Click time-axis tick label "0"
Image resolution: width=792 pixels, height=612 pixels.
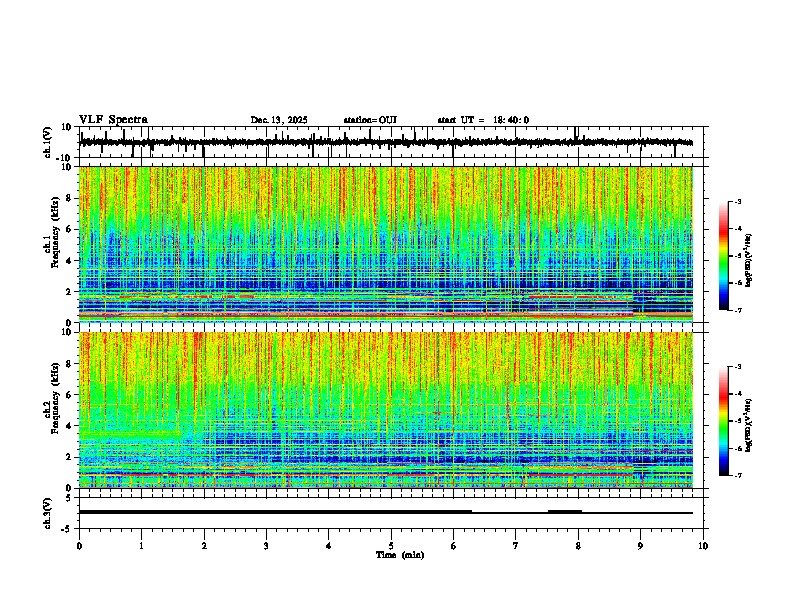79,546
